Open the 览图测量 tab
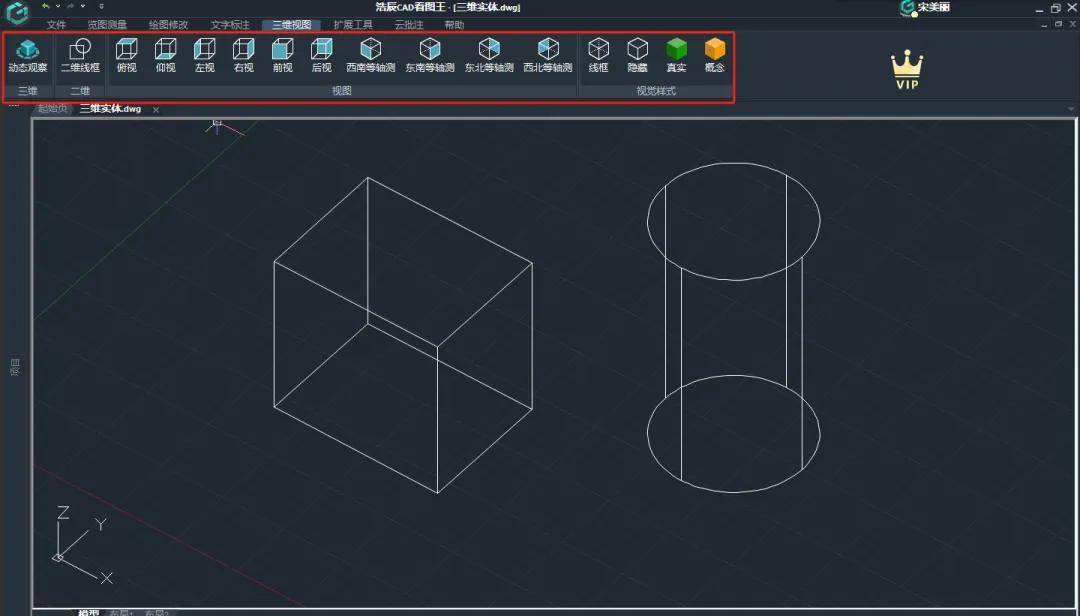 click(x=107, y=25)
